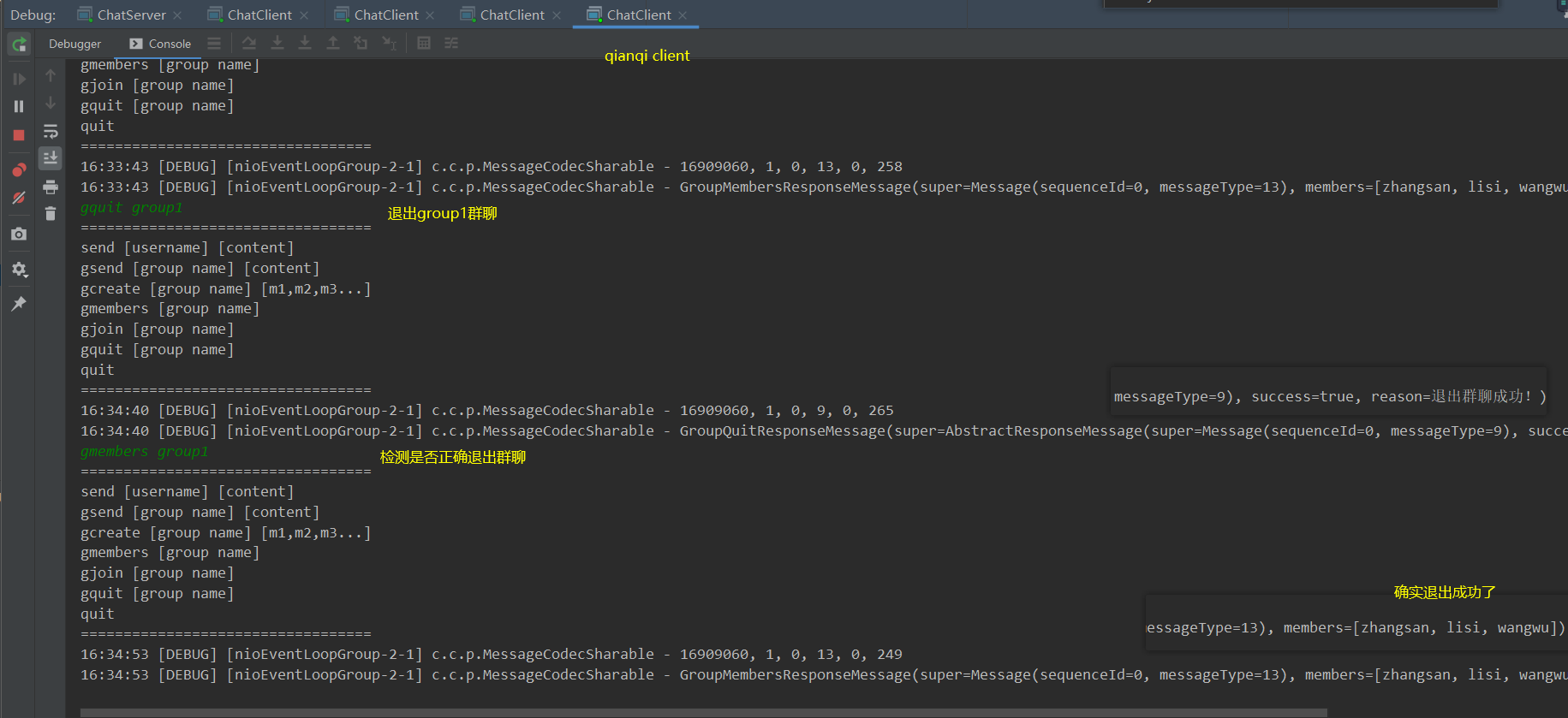Click the 'success=true' popup text

pyautogui.click(x=1302, y=396)
